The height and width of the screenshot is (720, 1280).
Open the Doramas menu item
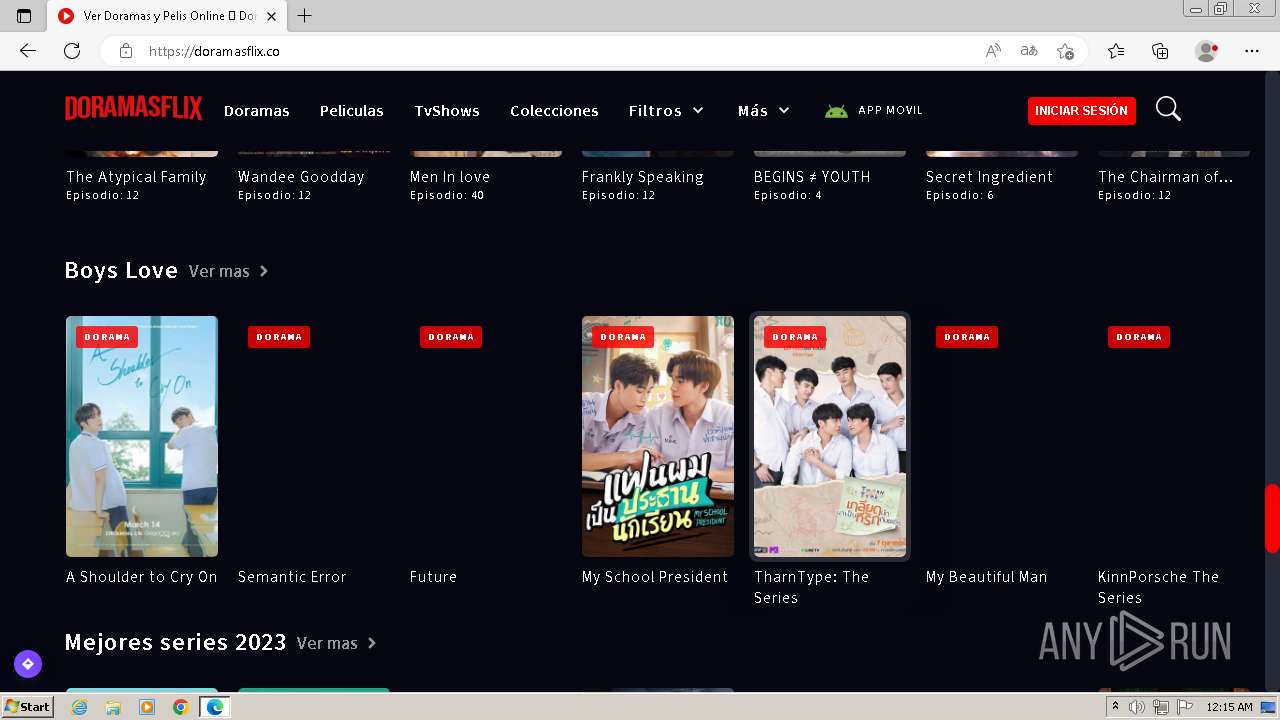(x=257, y=111)
